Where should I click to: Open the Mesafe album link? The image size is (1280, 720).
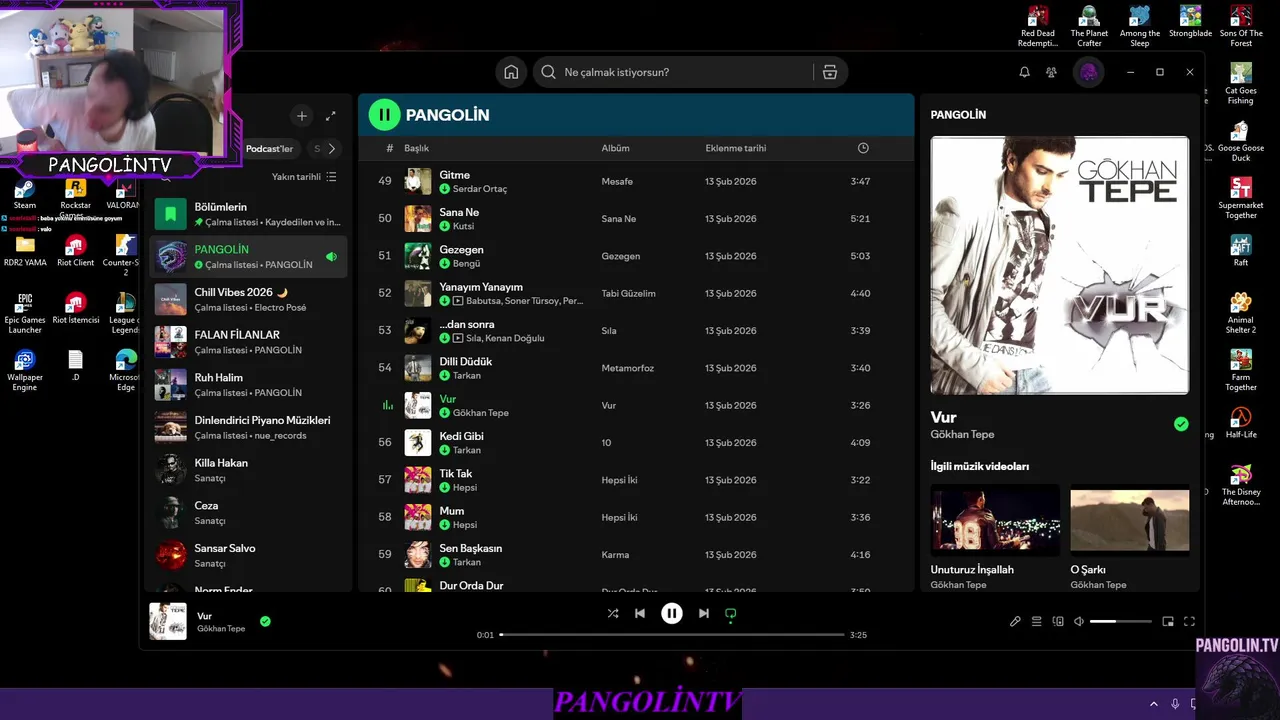[617, 182]
